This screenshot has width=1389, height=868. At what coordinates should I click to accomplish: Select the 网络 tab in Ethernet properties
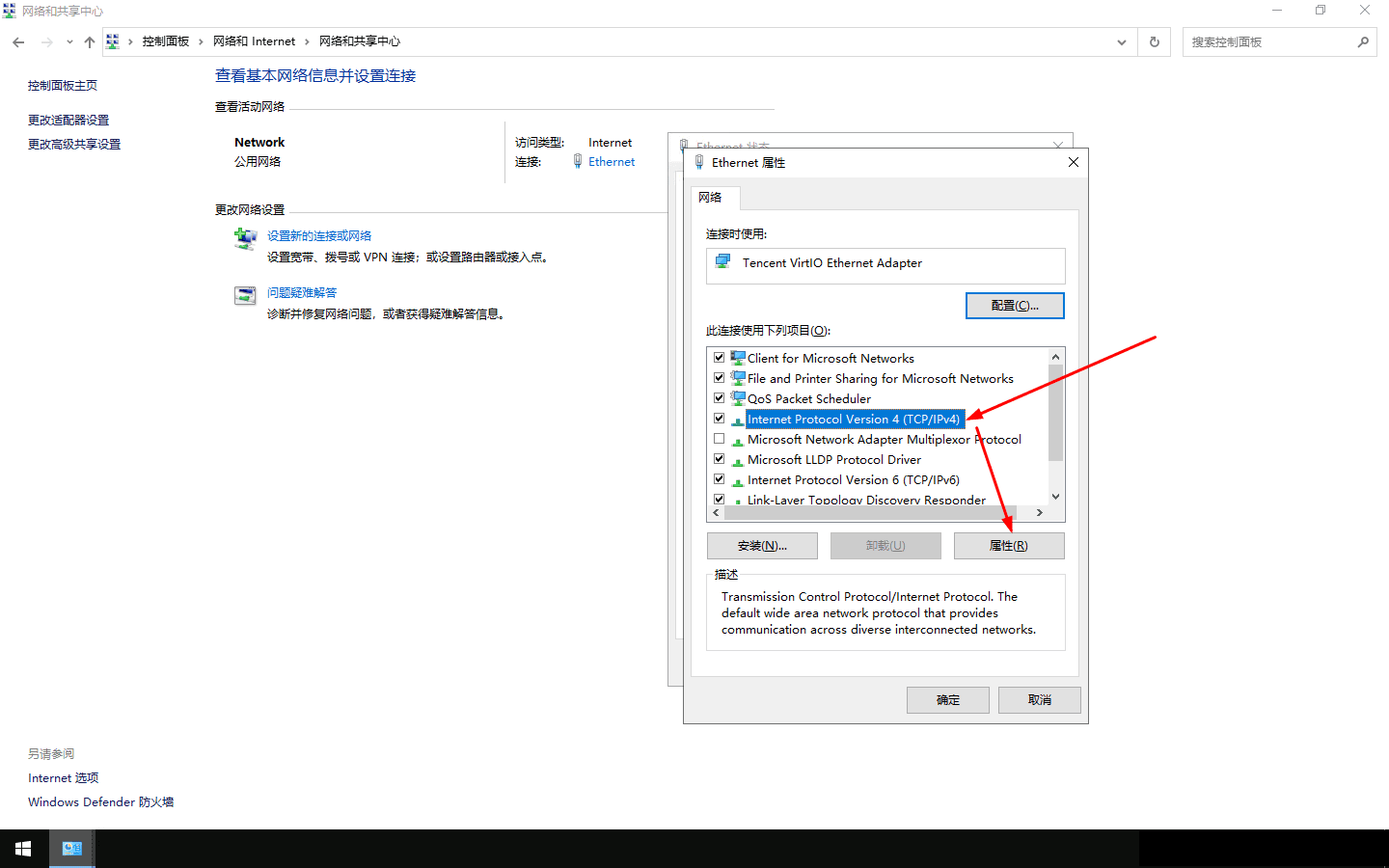[x=711, y=198]
